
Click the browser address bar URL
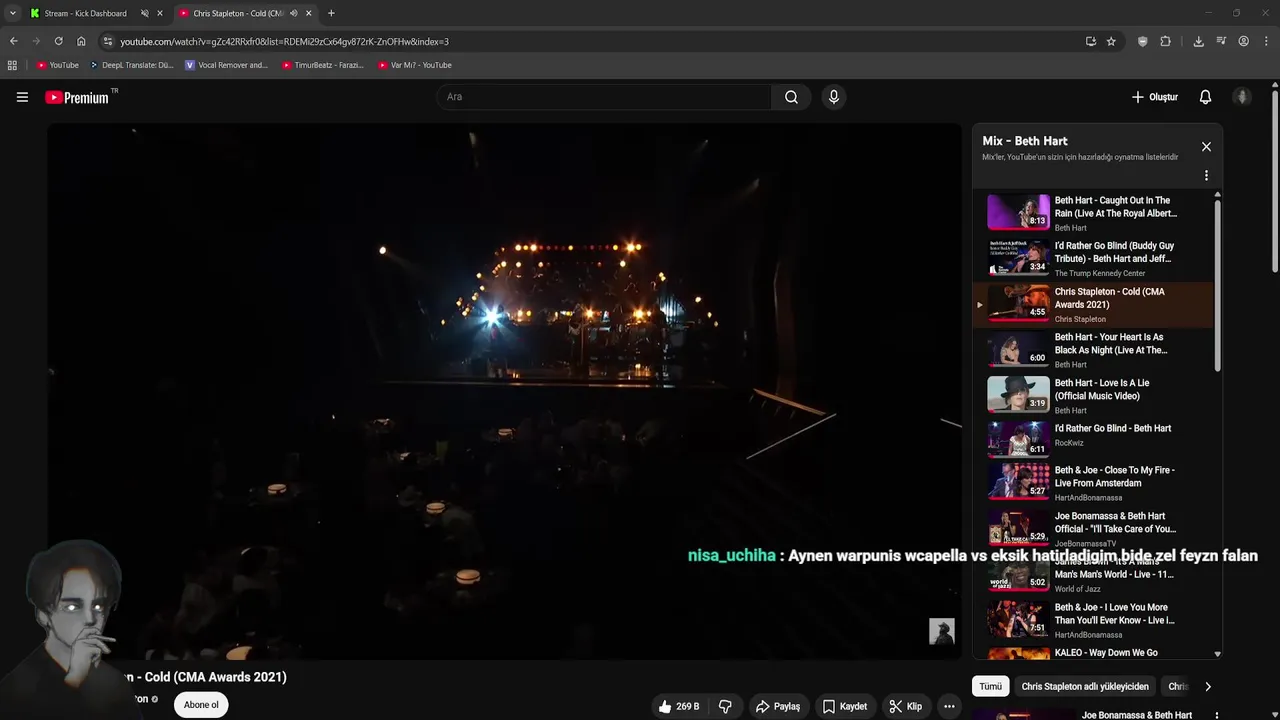(x=284, y=42)
